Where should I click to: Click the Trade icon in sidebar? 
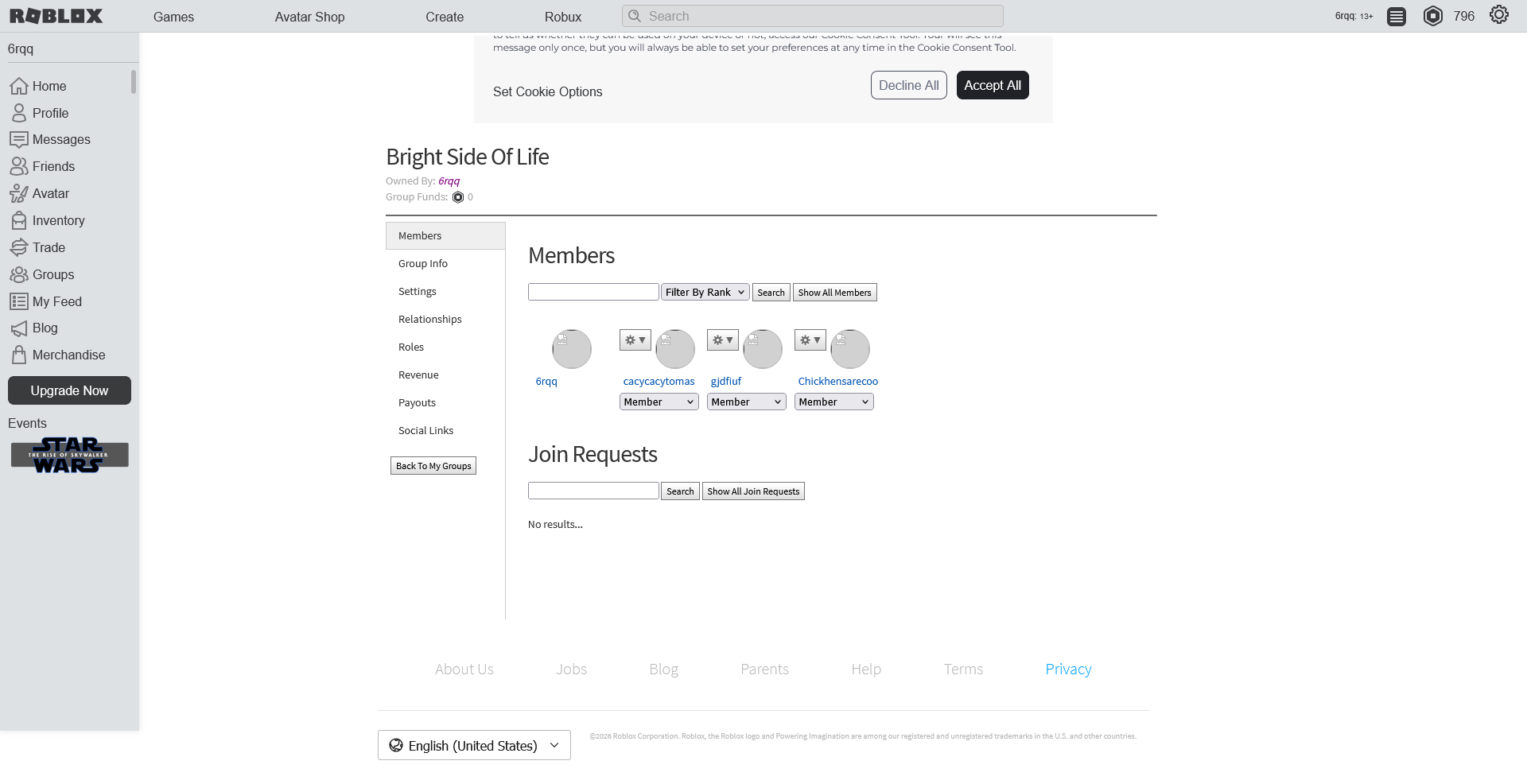tap(19, 247)
